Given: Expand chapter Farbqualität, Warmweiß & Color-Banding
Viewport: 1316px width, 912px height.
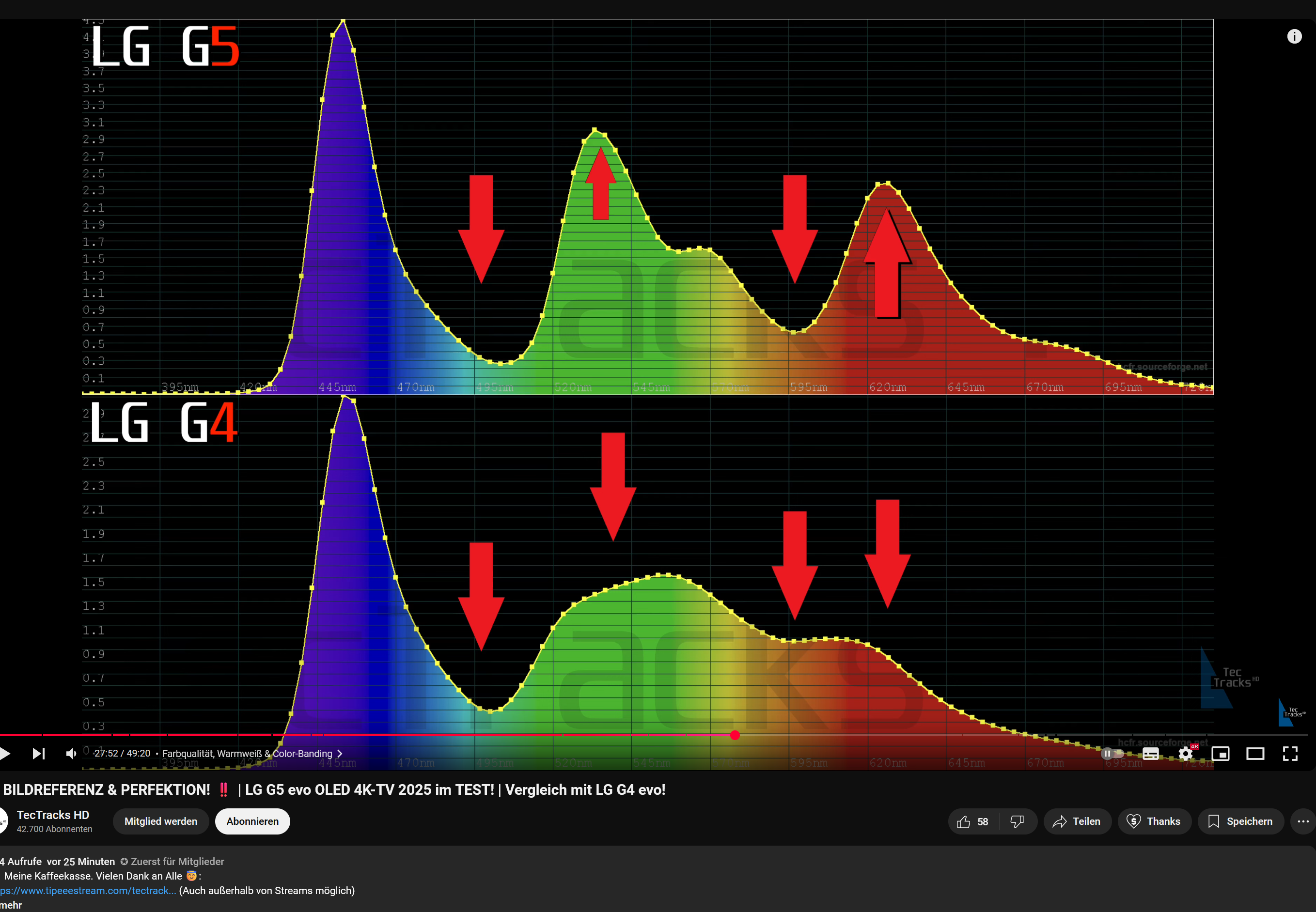Looking at the screenshot, I should [251, 754].
